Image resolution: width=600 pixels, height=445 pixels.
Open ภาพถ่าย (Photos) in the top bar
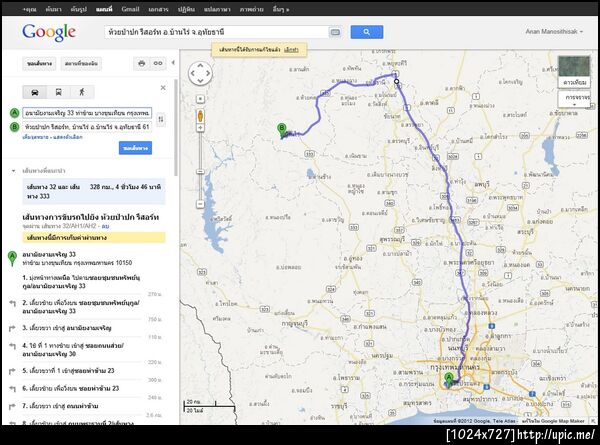(x=251, y=9)
